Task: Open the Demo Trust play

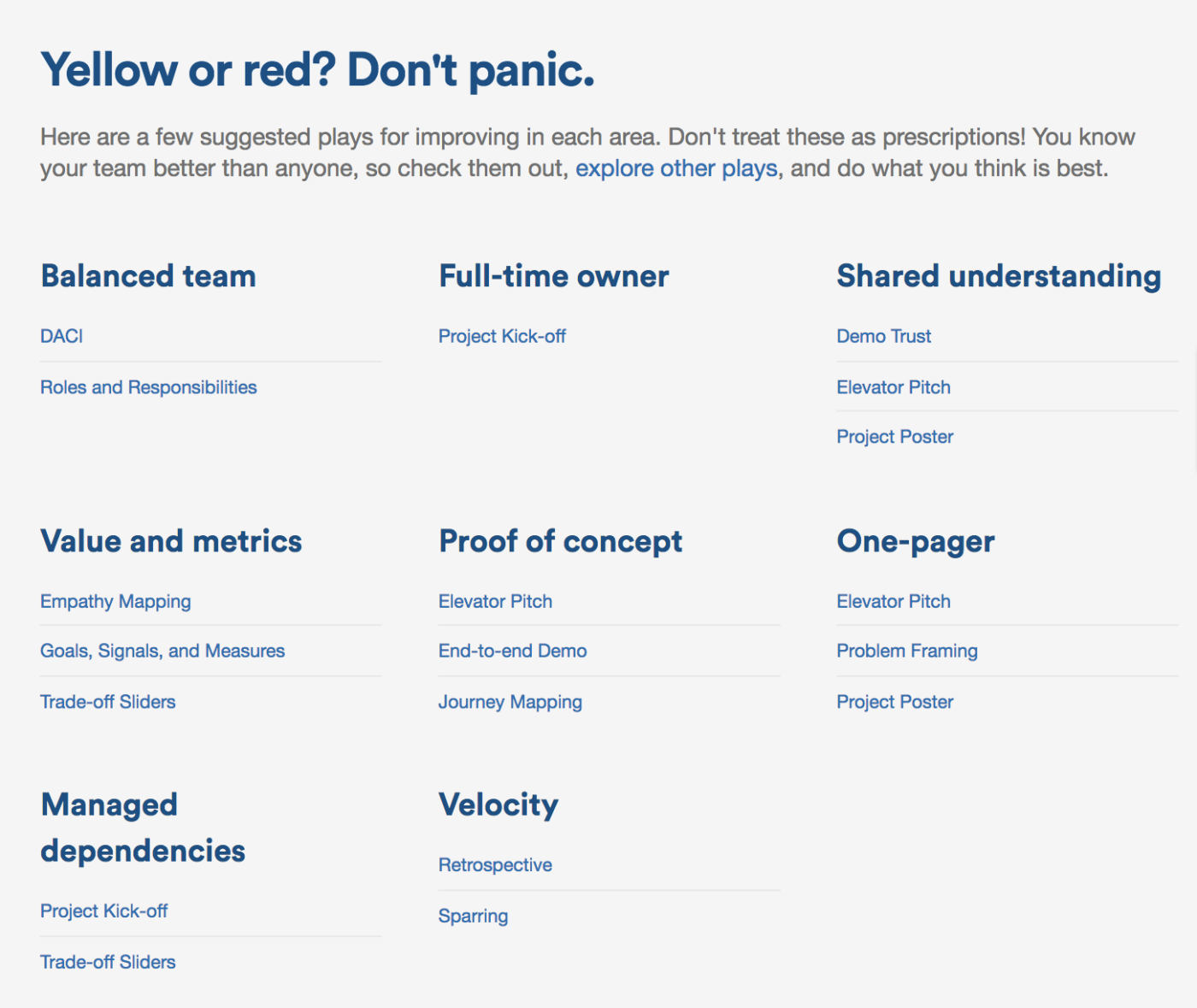Action: click(x=883, y=336)
